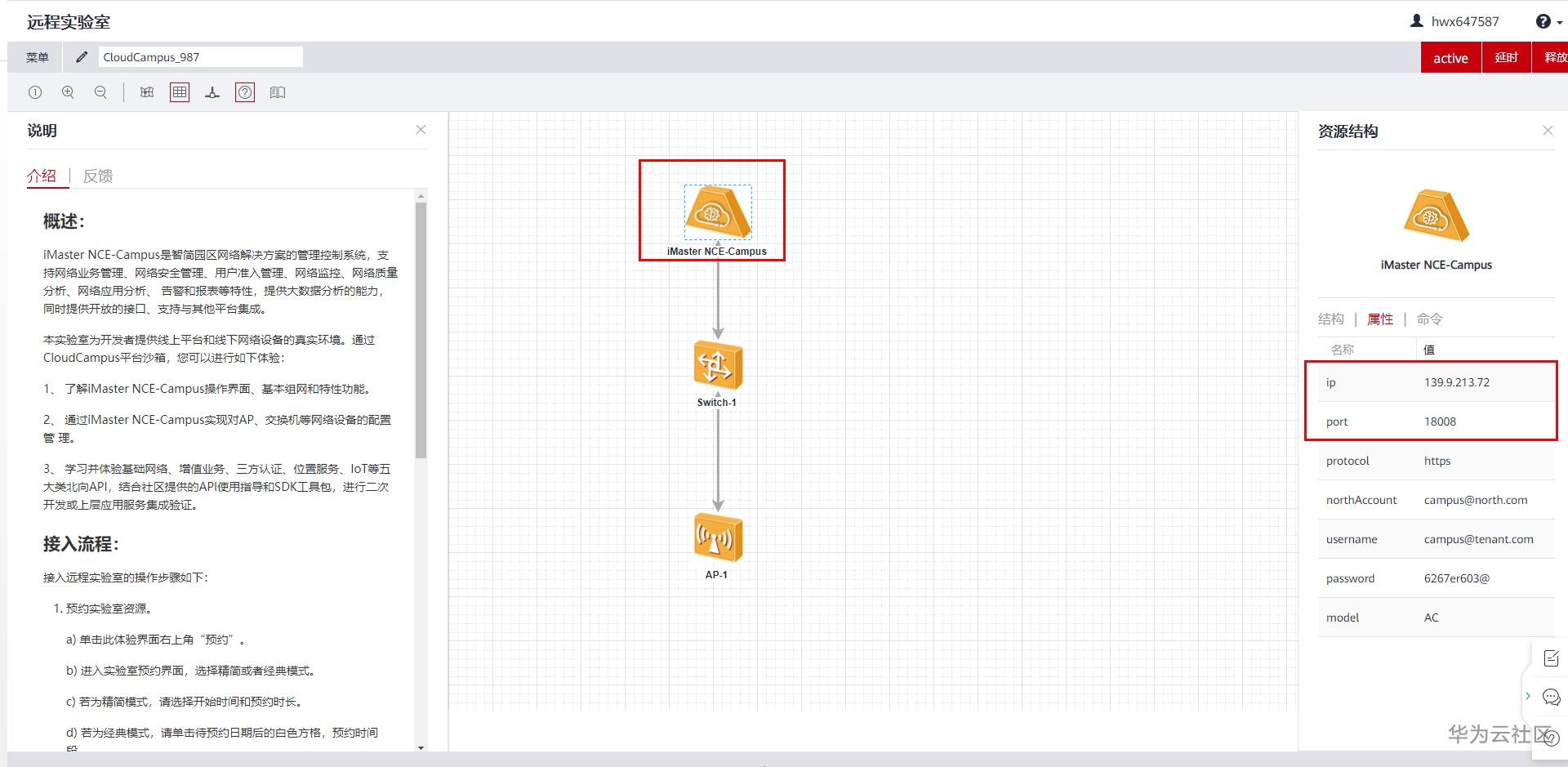This screenshot has height=767, width=1568.
Task: Reset zoom to actual size in toolbar
Action: (35, 92)
